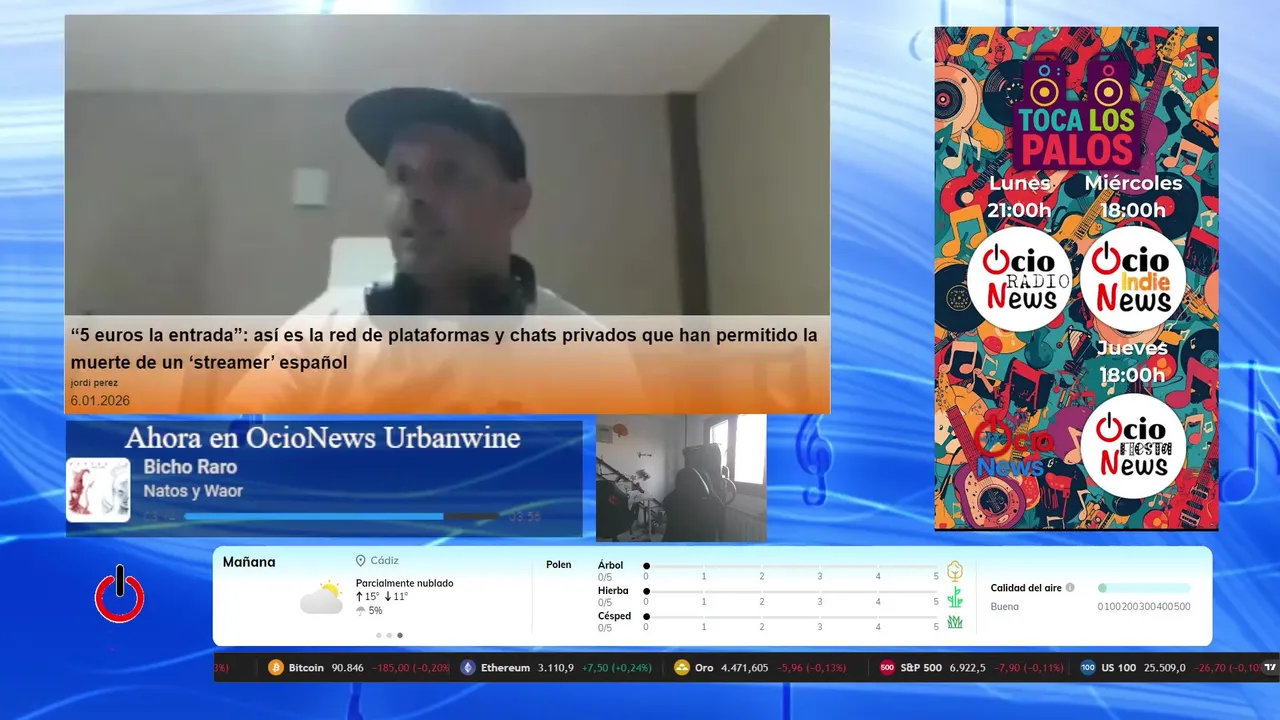Click the Mañana forecast heading
The height and width of the screenshot is (720, 1280).
tap(249, 562)
